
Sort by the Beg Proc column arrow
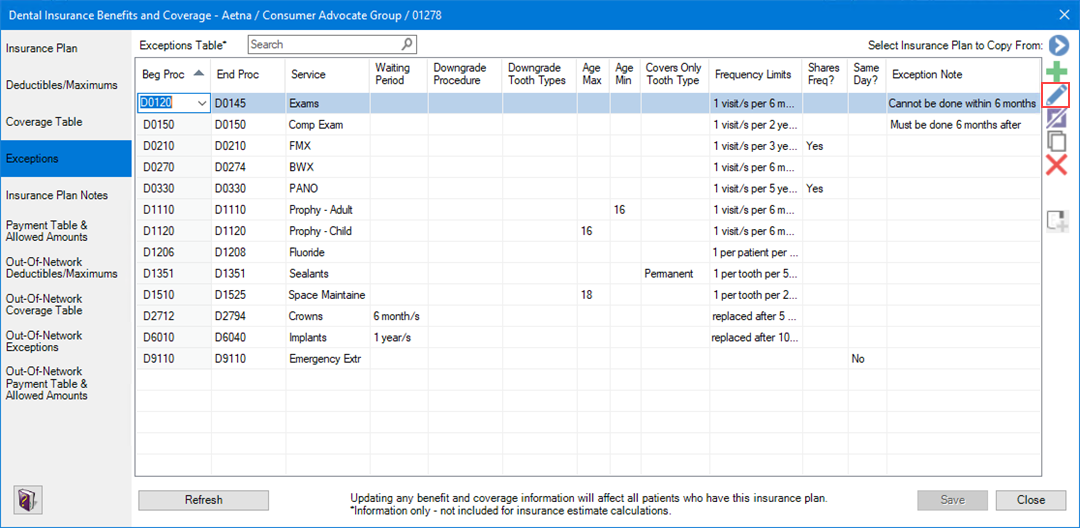click(x=199, y=74)
